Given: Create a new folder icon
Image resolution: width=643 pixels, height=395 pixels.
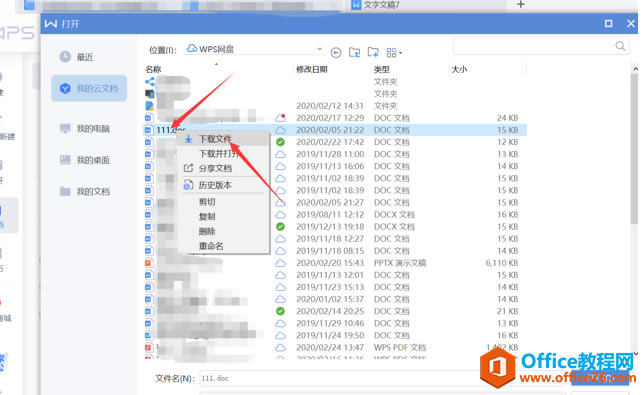Looking at the screenshot, I should (x=373, y=52).
